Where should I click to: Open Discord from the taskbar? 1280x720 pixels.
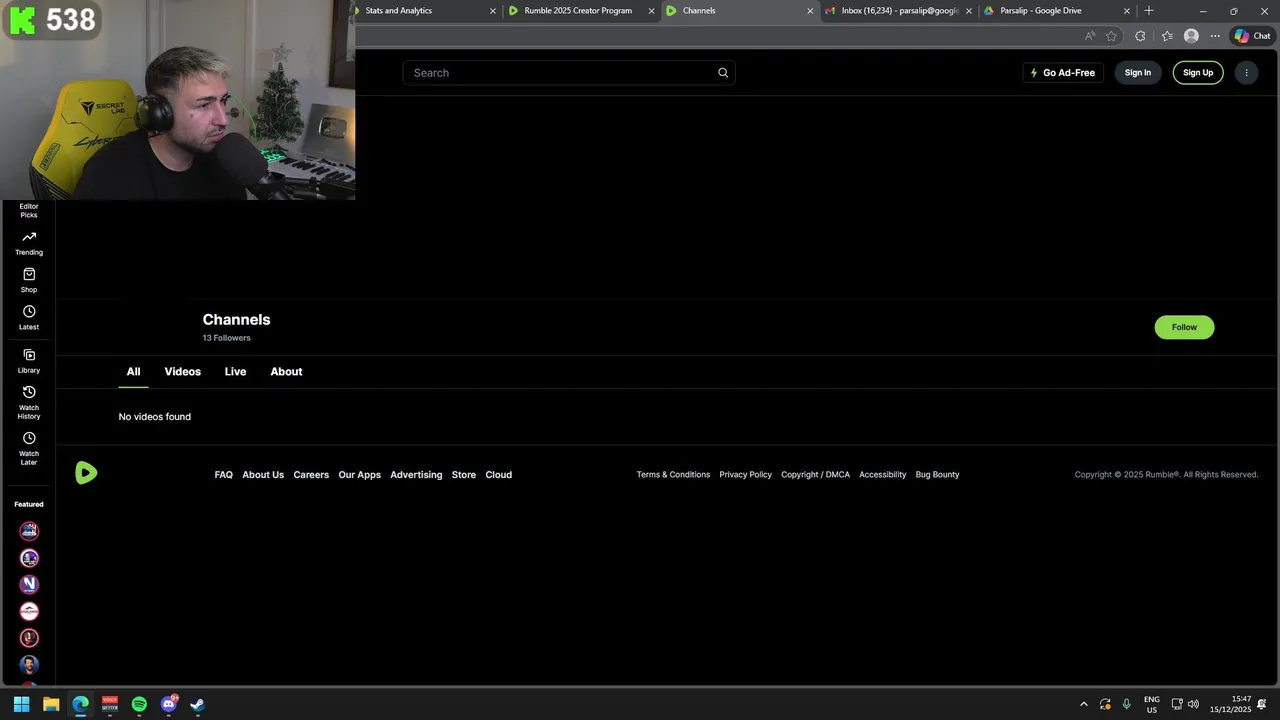coord(169,704)
